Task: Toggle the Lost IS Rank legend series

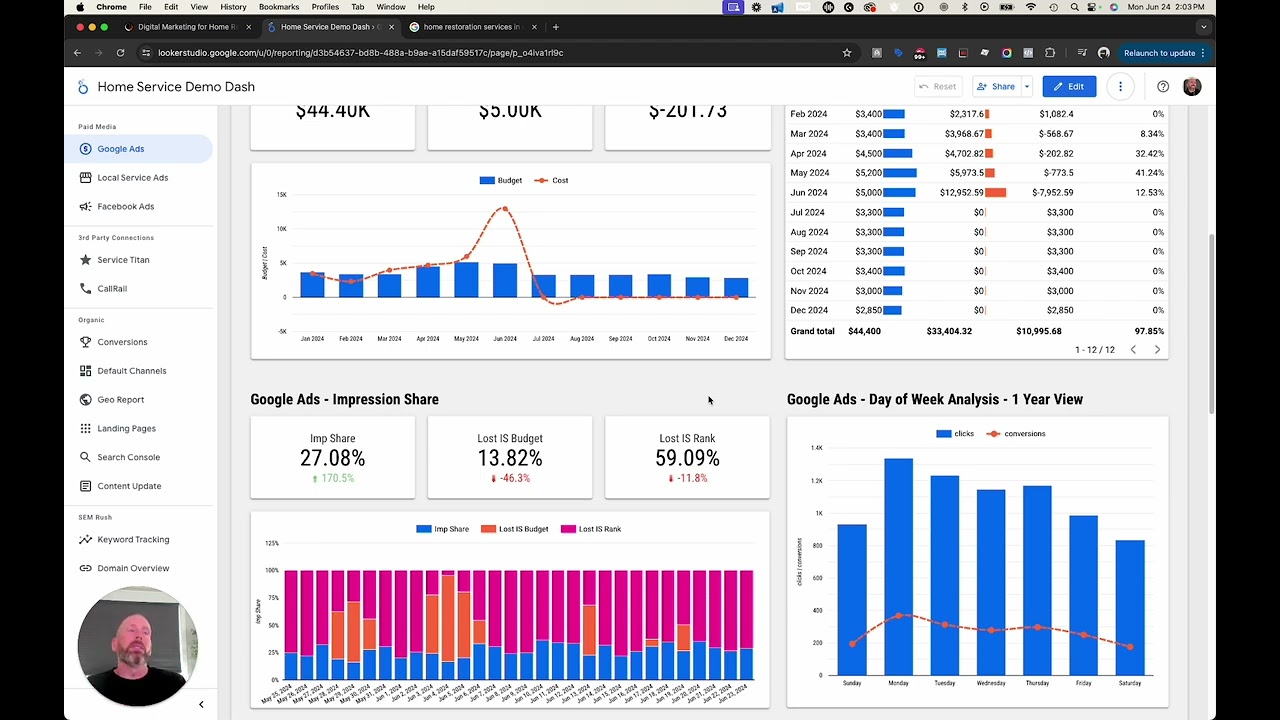Action: click(591, 529)
